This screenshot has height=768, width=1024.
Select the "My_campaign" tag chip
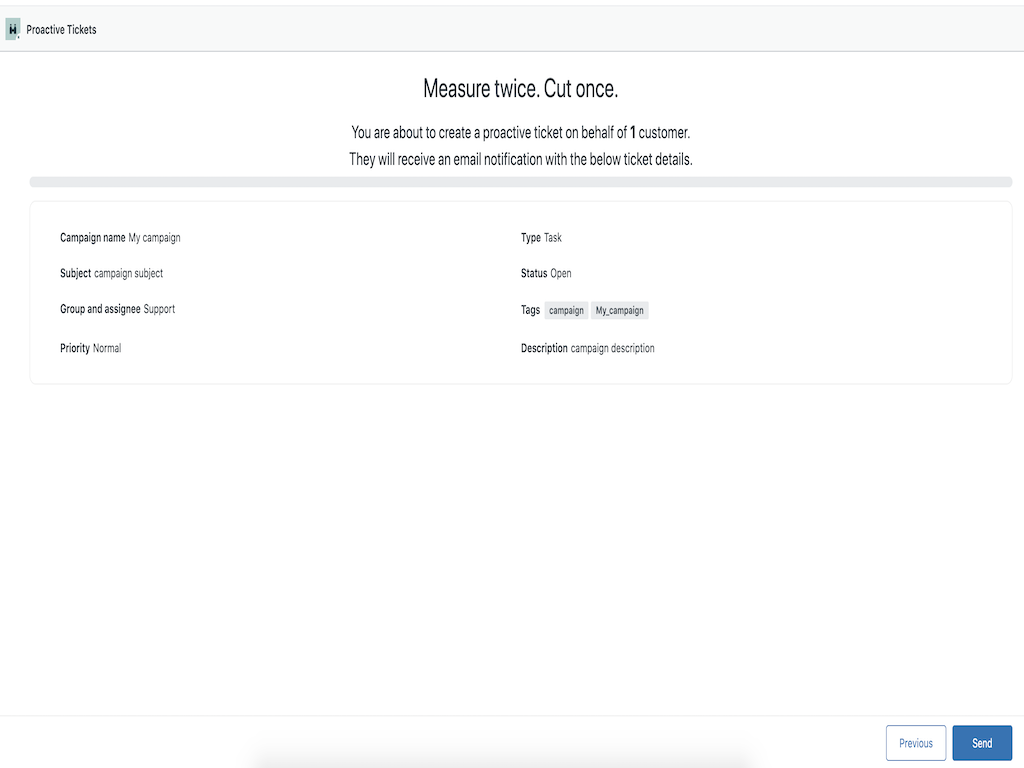(x=619, y=311)
